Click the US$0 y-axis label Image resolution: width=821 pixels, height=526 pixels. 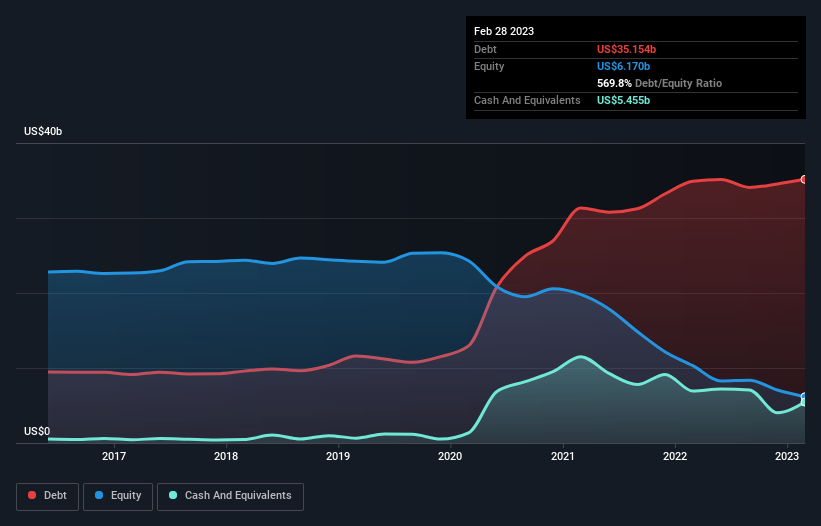[37, 431]
